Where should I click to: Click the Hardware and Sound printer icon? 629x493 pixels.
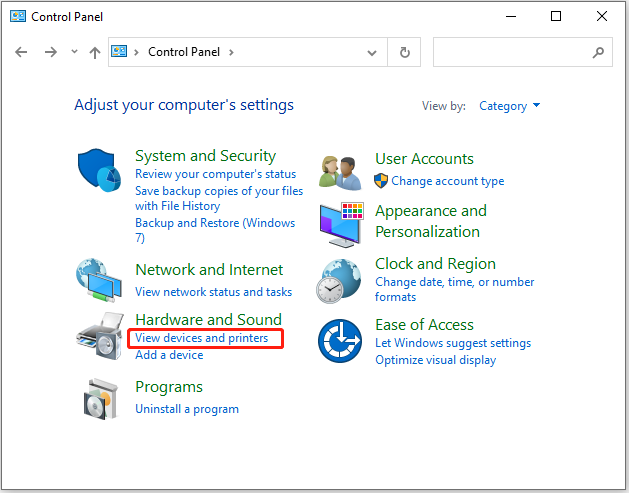[100, 336]
